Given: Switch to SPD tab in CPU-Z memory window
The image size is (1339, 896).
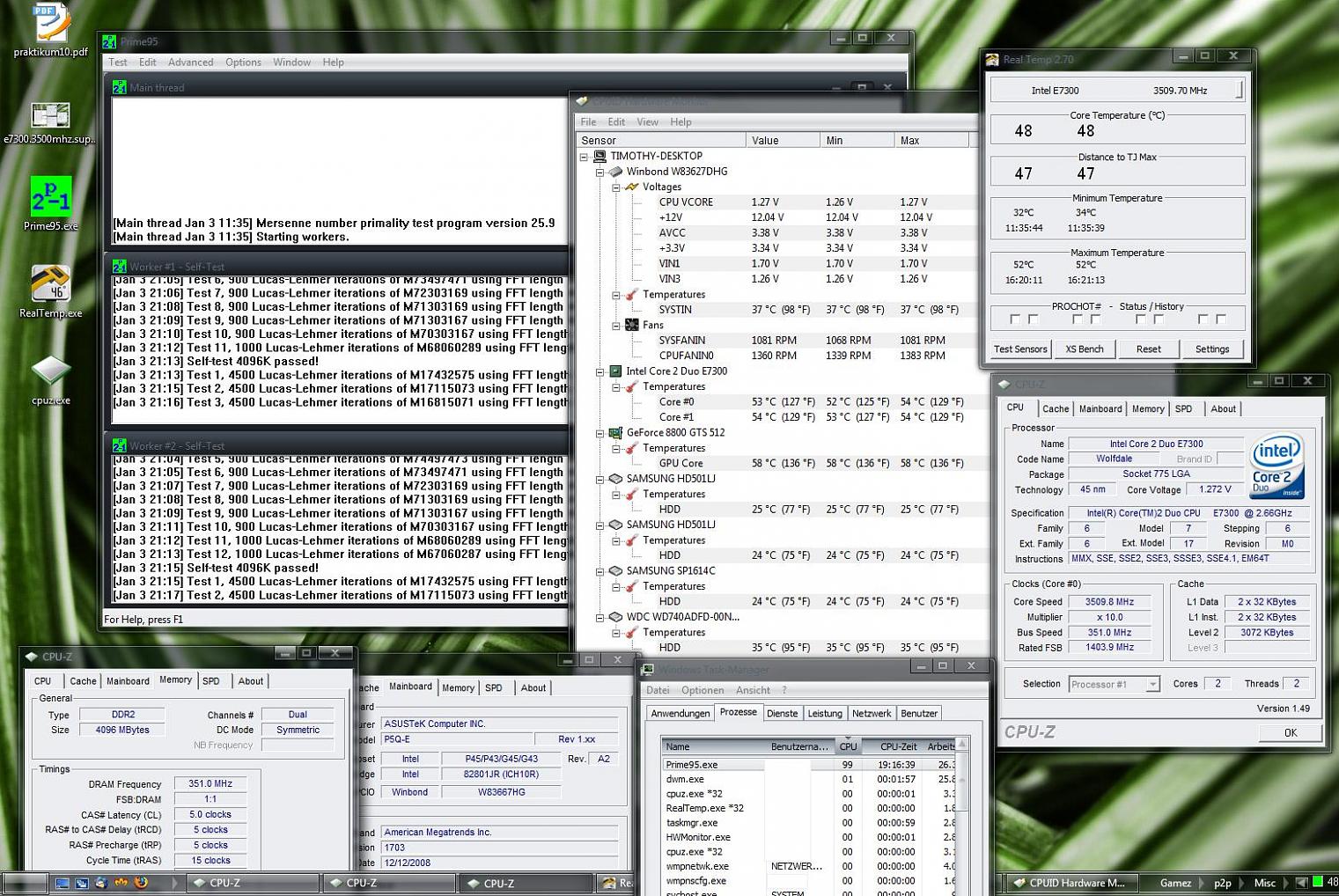Looking at the screenshot, I should click(211, 681).
